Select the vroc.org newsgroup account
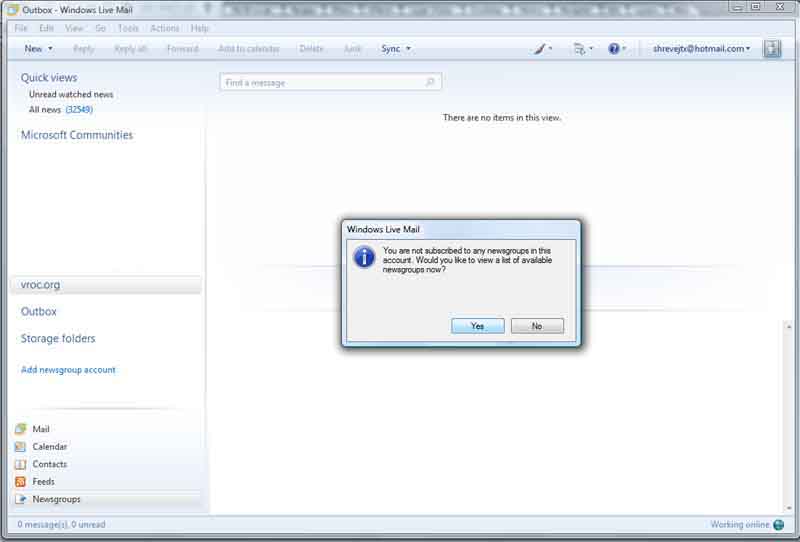 pos(106,285)
